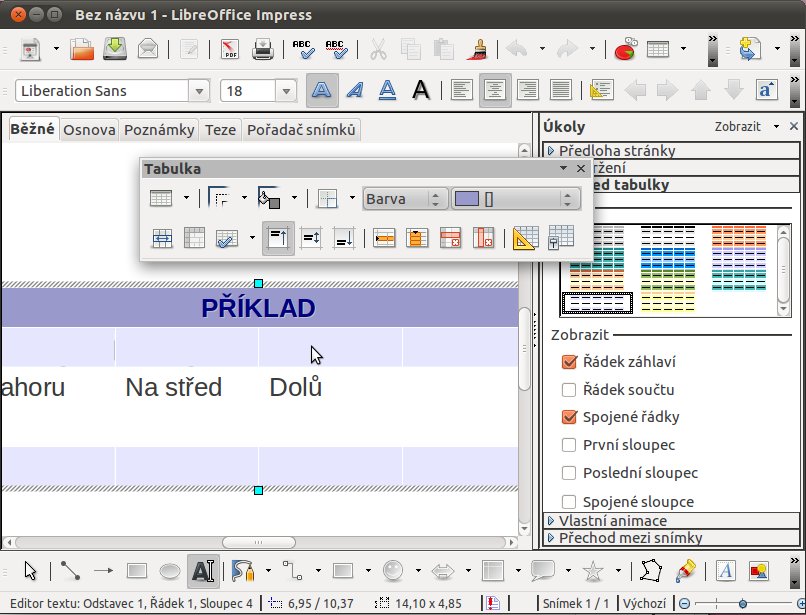Image resolution: width=806 pixels, height=615 pixels.
Task: Open the Zobrazit menu in Úkoly panel
Action: (x=746, y=126)
